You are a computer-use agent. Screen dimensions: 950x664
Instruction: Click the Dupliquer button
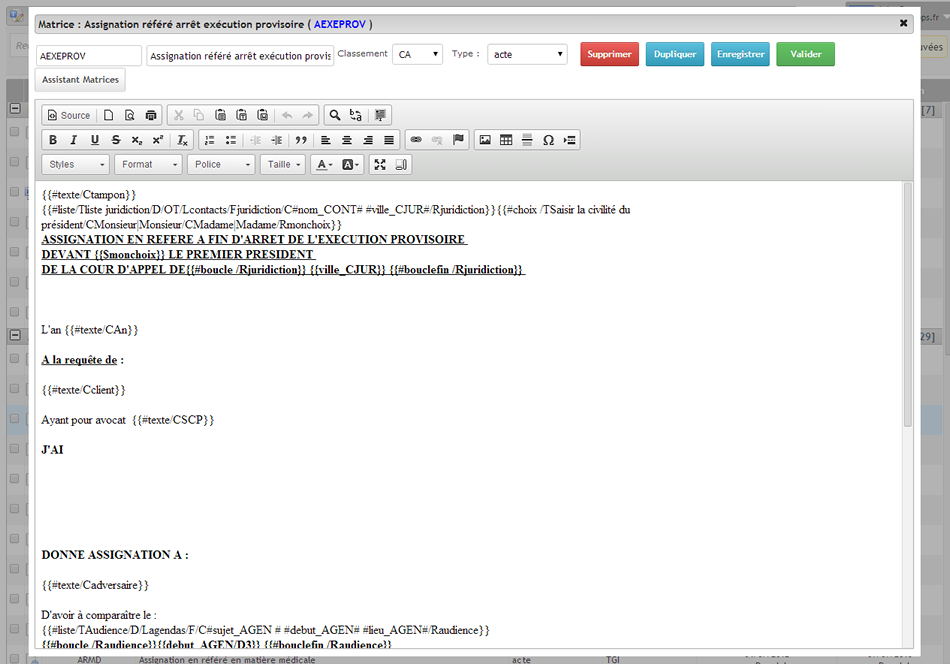[x=675, y=54]
